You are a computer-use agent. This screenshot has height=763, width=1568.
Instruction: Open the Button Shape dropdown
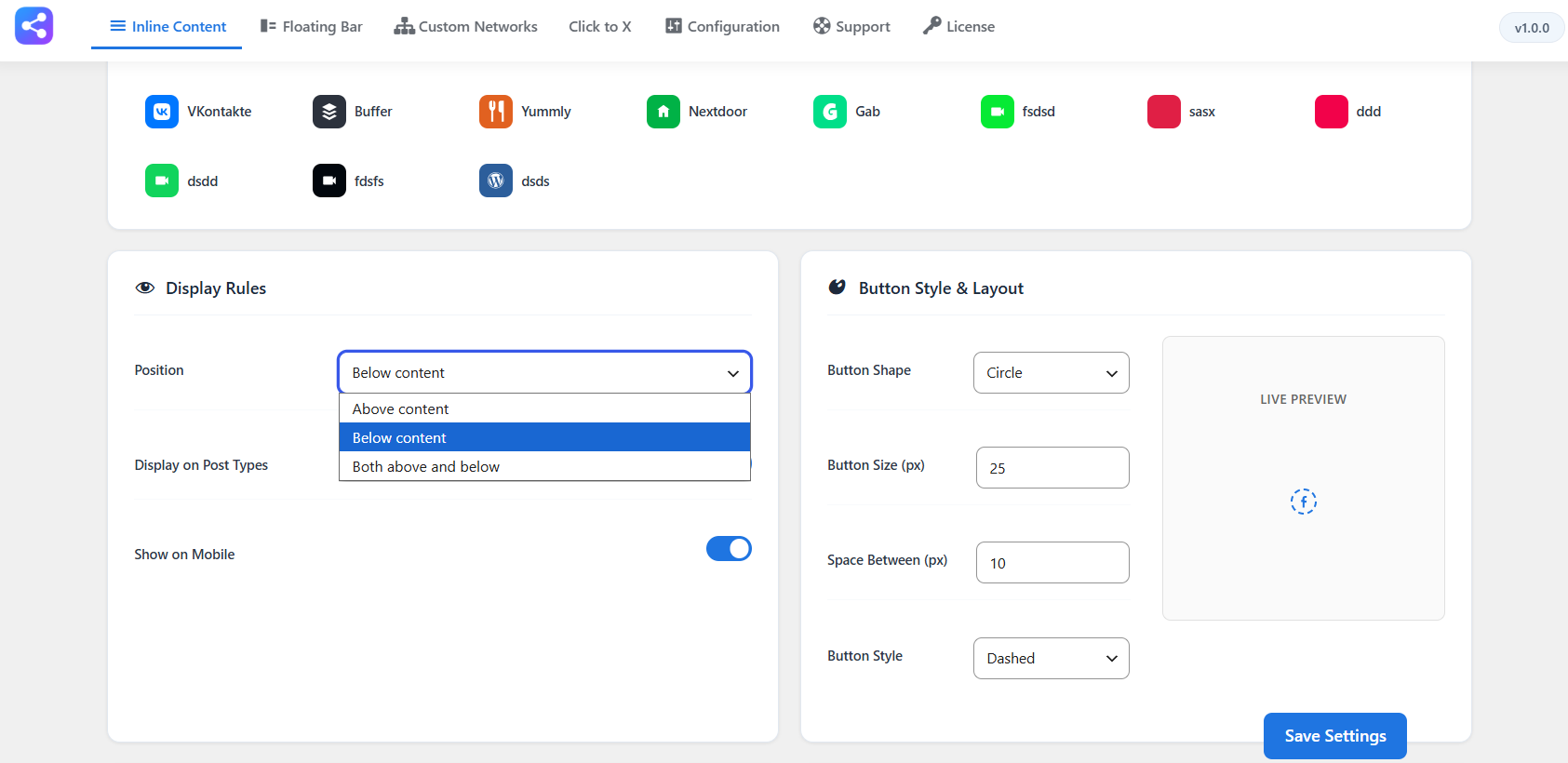[x=1052, y=372]
